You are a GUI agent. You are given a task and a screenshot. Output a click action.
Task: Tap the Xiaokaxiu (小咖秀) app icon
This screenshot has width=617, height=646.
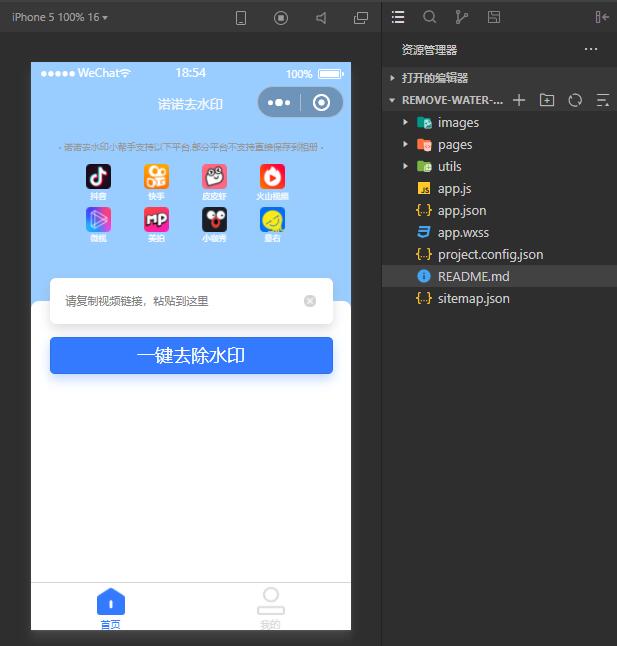coord(214,220)
